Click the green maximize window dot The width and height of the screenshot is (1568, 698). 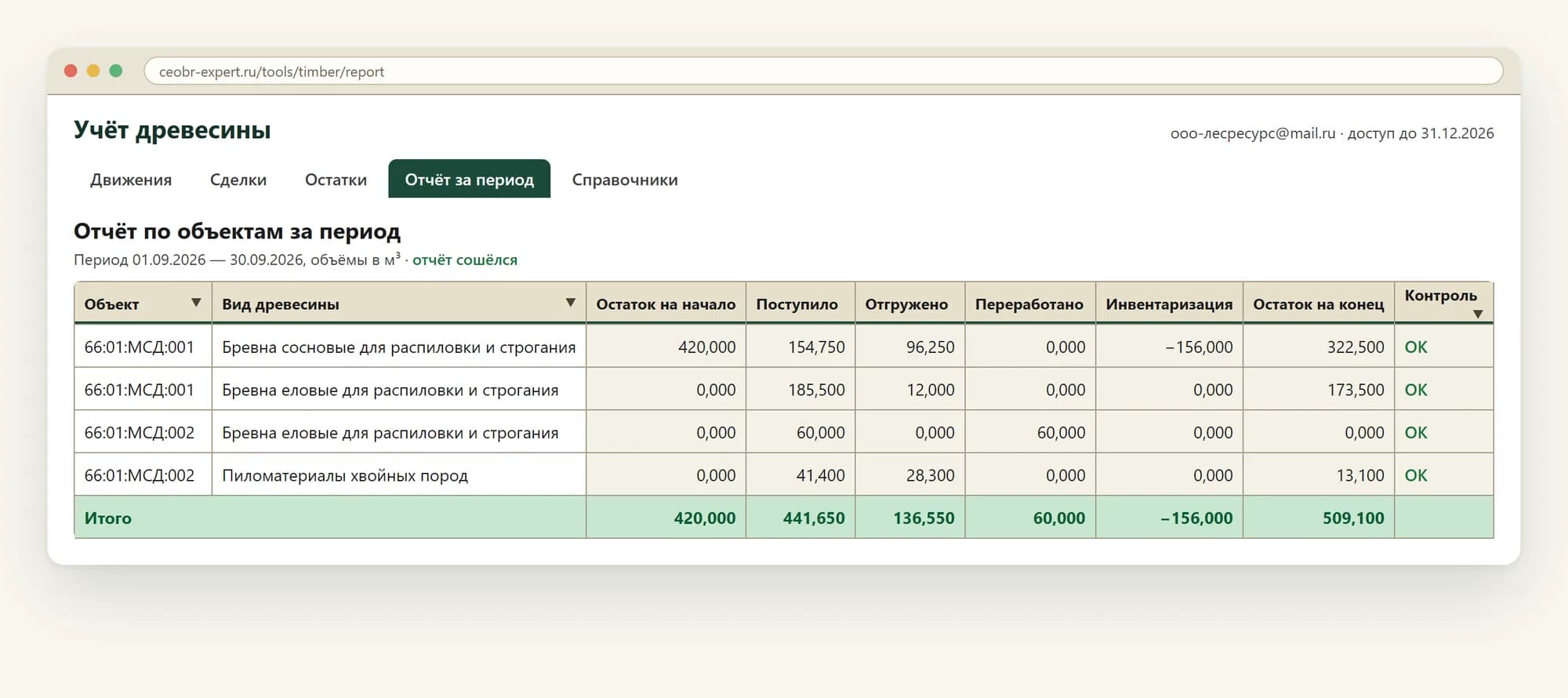116,71
